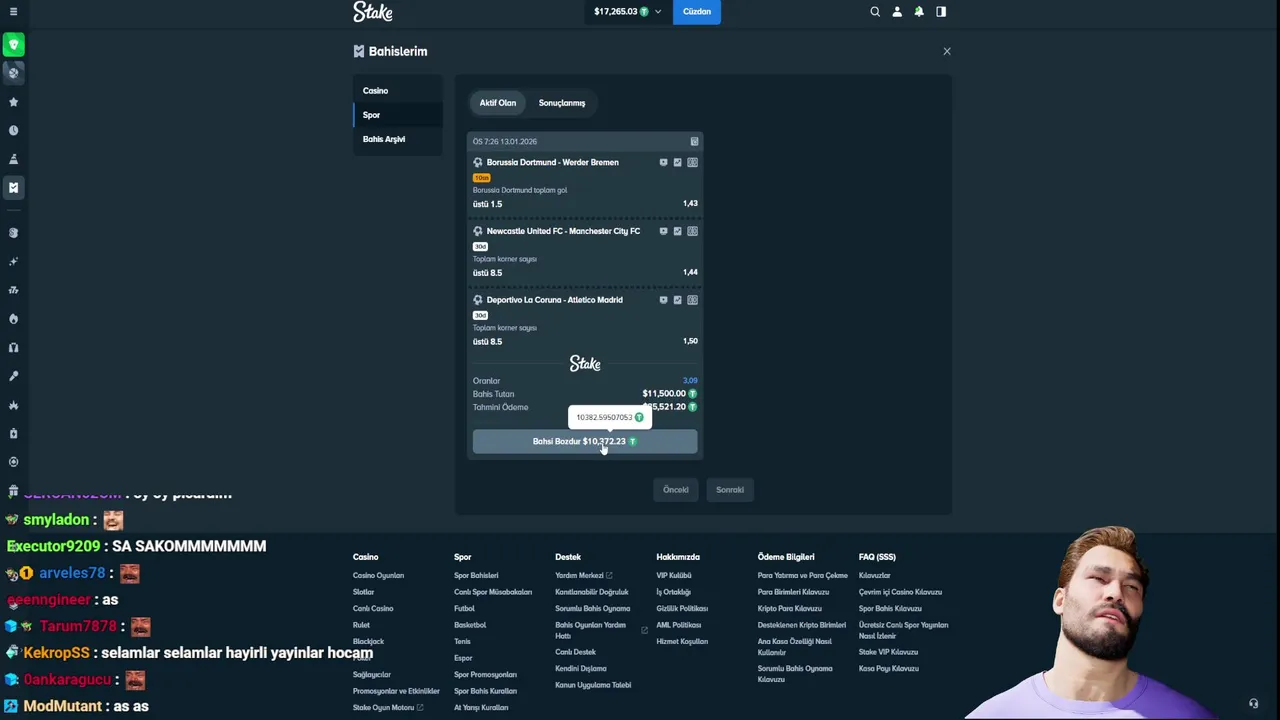Screen dimensions: 1280x720
Task: Open Kripto Para Kılavuzu footer link
Action: tap(790, 608)
